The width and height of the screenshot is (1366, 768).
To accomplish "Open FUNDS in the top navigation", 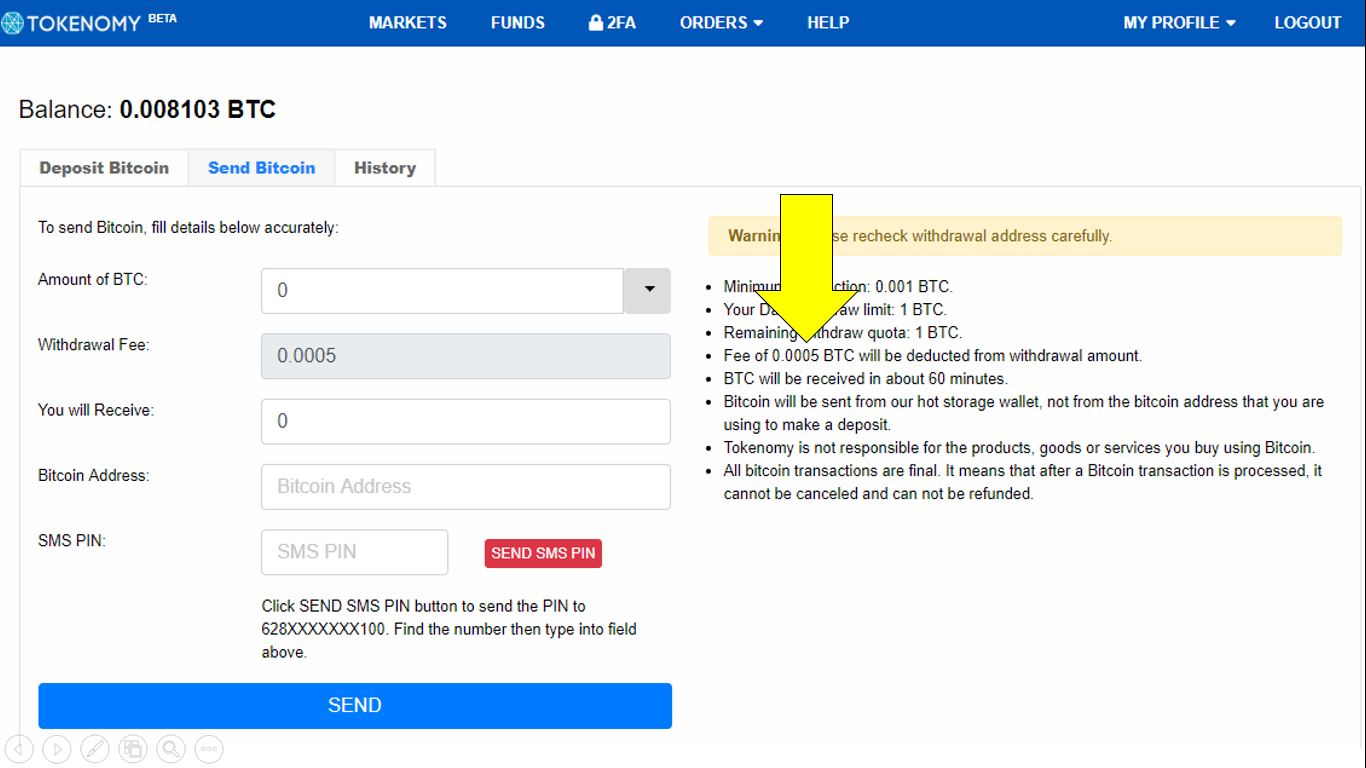I will (x=518, y=22).
